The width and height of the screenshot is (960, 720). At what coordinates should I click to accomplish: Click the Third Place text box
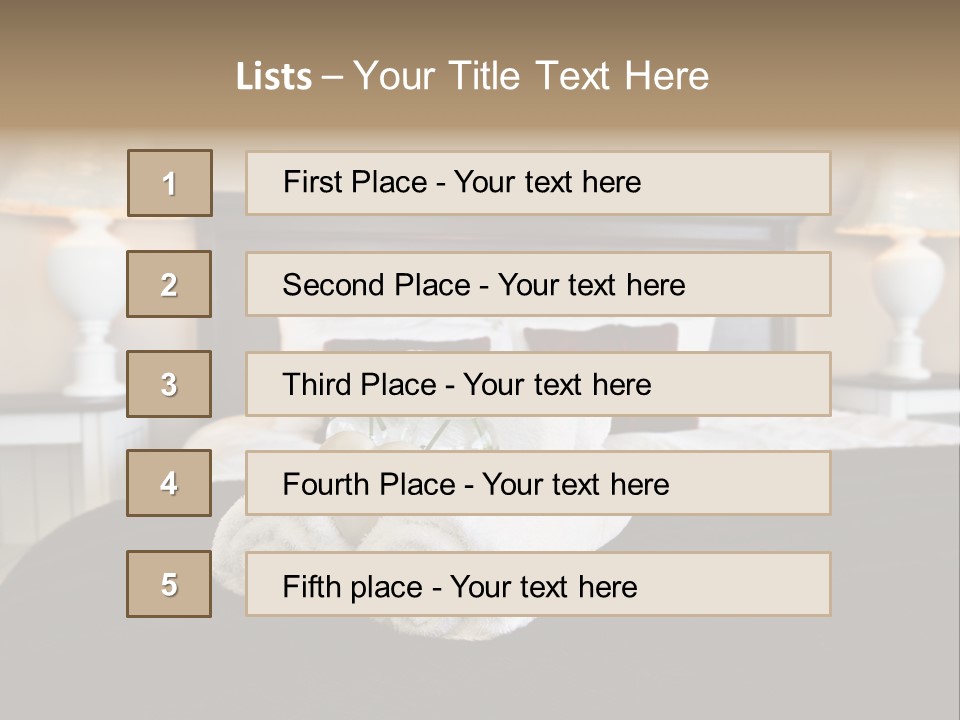click(538, 384)
